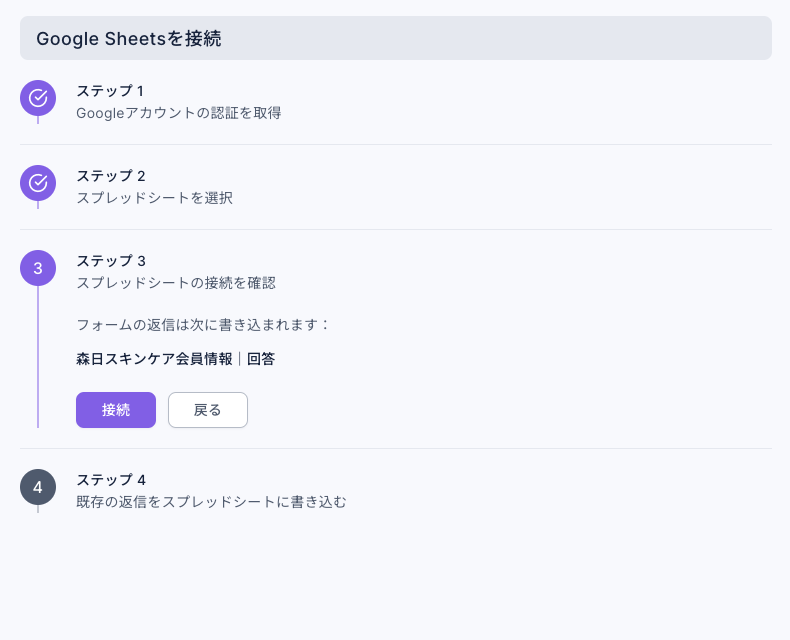Click スプレッドシートを選択 text
The image size is (790, 640).
(155, 198)
